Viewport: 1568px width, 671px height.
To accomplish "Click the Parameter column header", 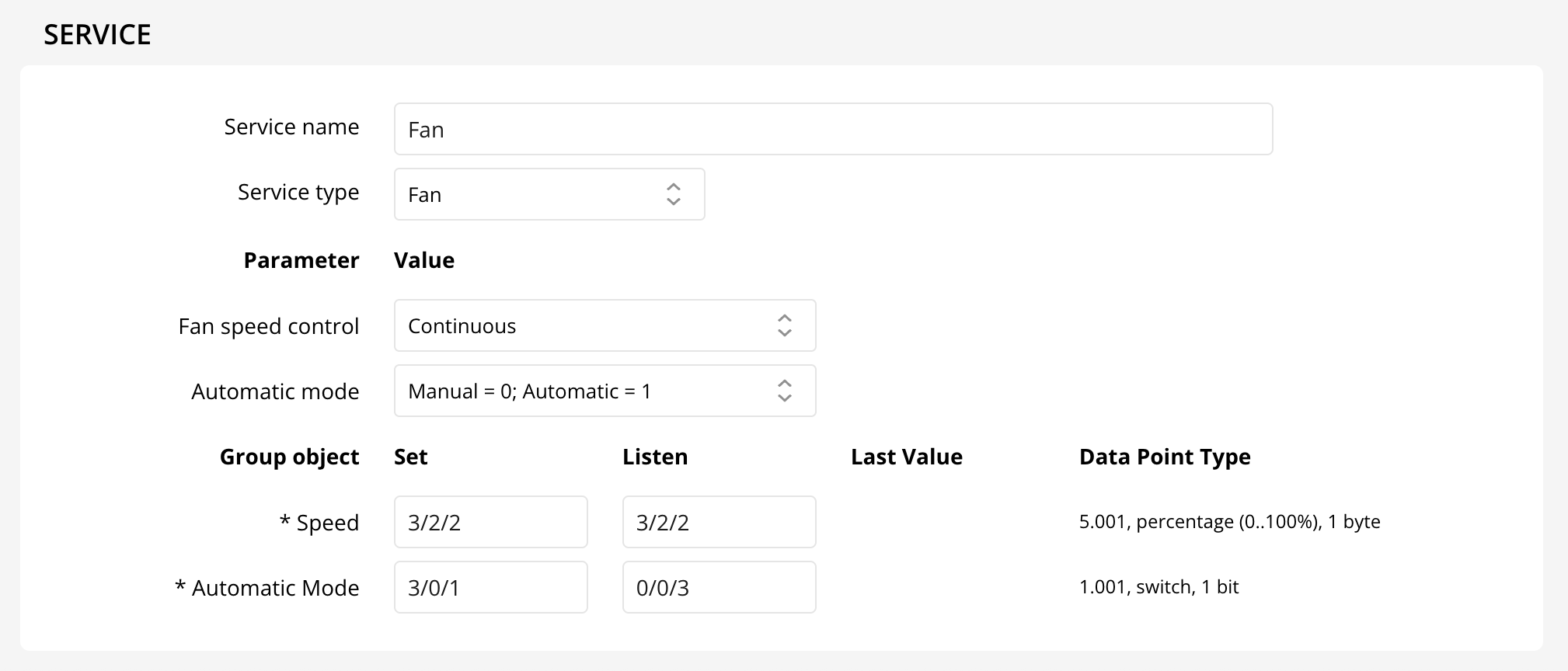I will [301, 260].
